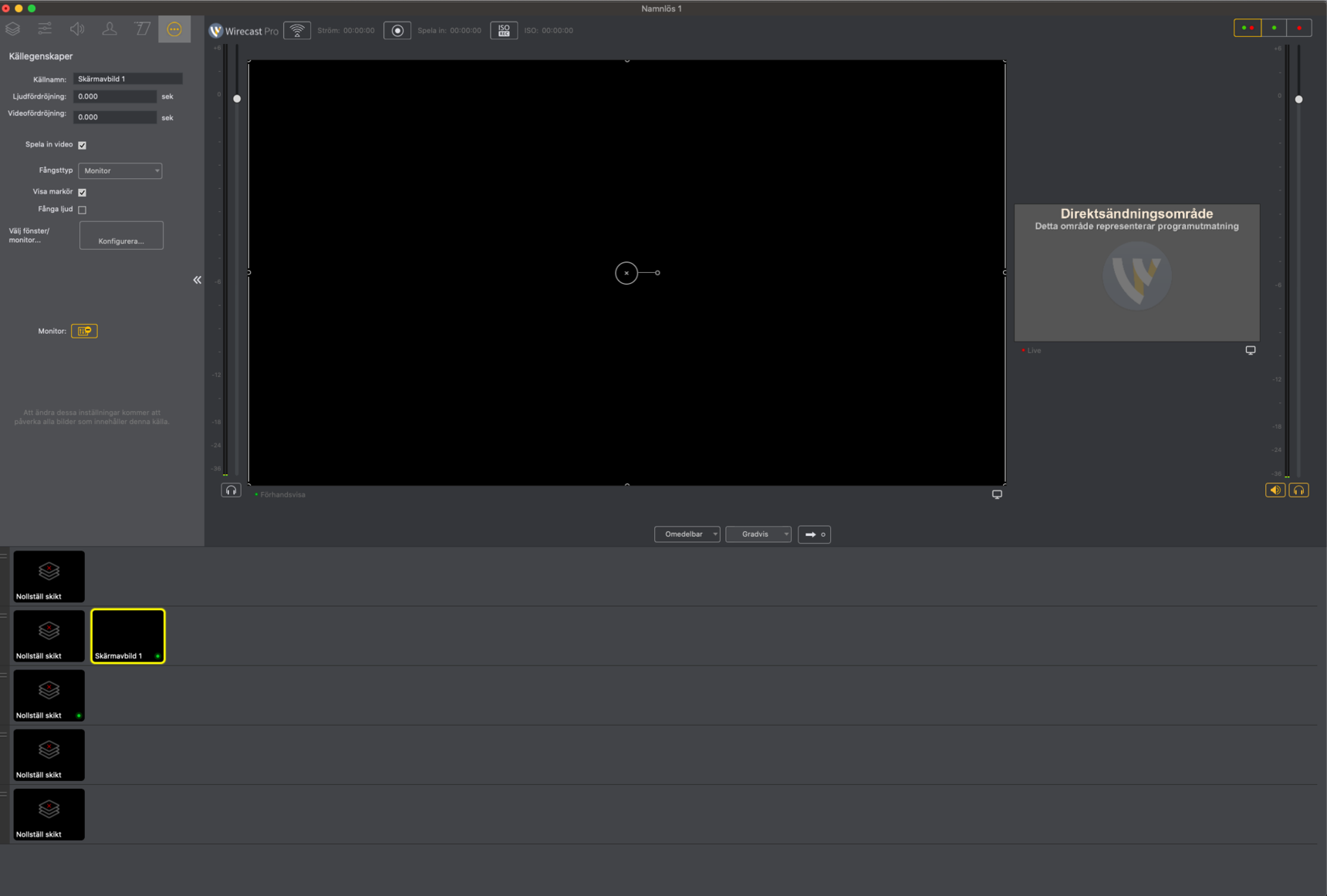
Task: Open the Fångsttyp Monitor dropdown
Action: click(120, 170)
